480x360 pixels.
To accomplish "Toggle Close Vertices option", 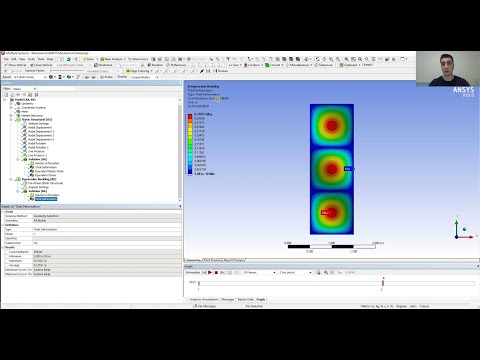I will [x=42, y=65].
